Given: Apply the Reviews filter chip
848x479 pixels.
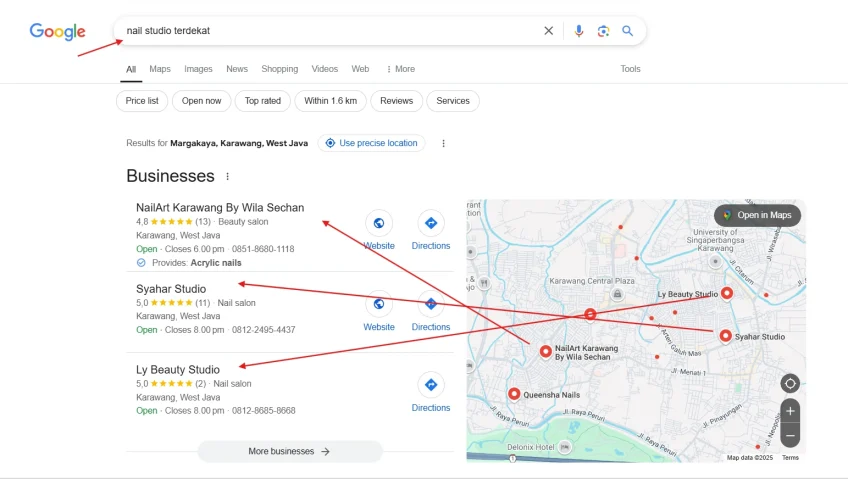Looking at the screenshot, I should [396, 101].
